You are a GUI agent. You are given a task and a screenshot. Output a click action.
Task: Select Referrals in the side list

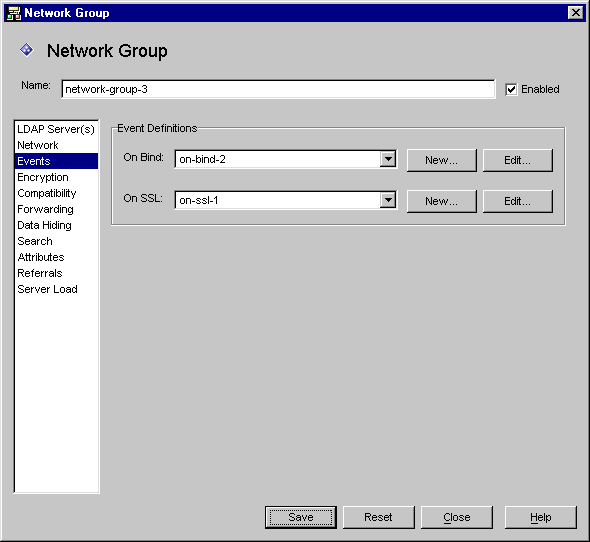[56, 273]
